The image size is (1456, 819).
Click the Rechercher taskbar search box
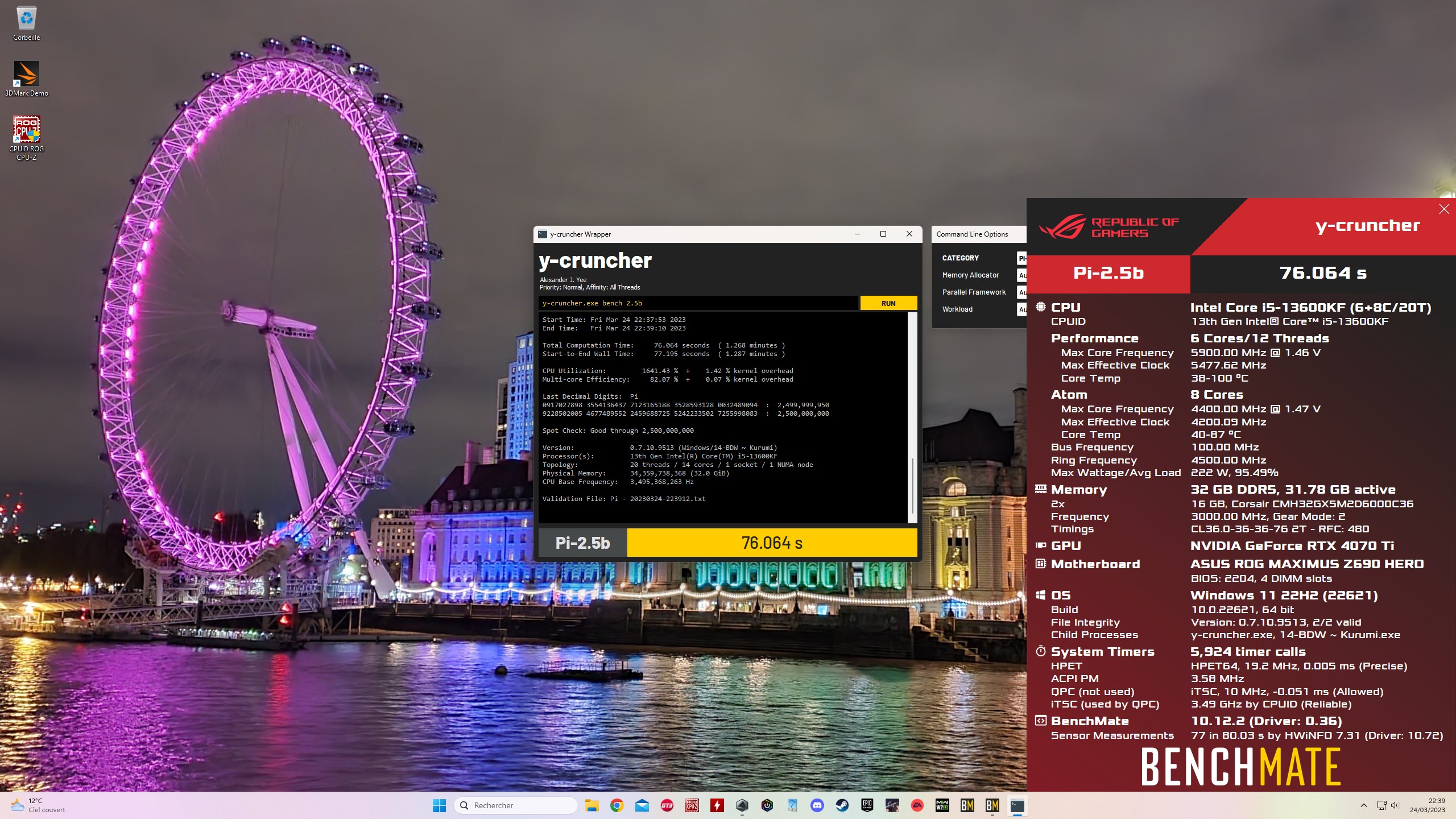pos(515,805)
